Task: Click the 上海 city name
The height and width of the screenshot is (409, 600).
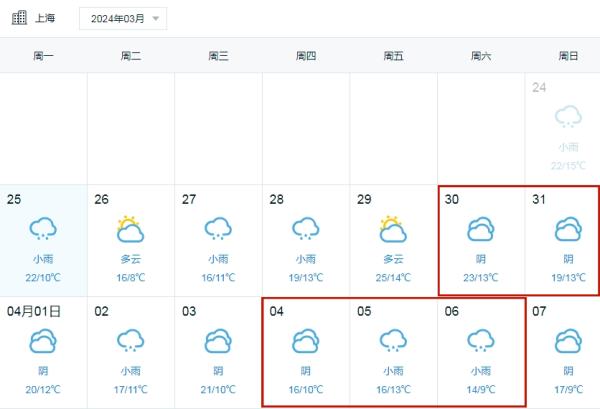Action: 45,18
